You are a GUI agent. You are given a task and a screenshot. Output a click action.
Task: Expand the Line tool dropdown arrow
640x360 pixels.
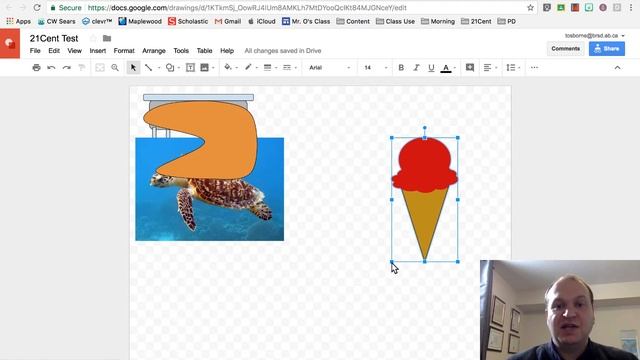click(x=159, y=68)
